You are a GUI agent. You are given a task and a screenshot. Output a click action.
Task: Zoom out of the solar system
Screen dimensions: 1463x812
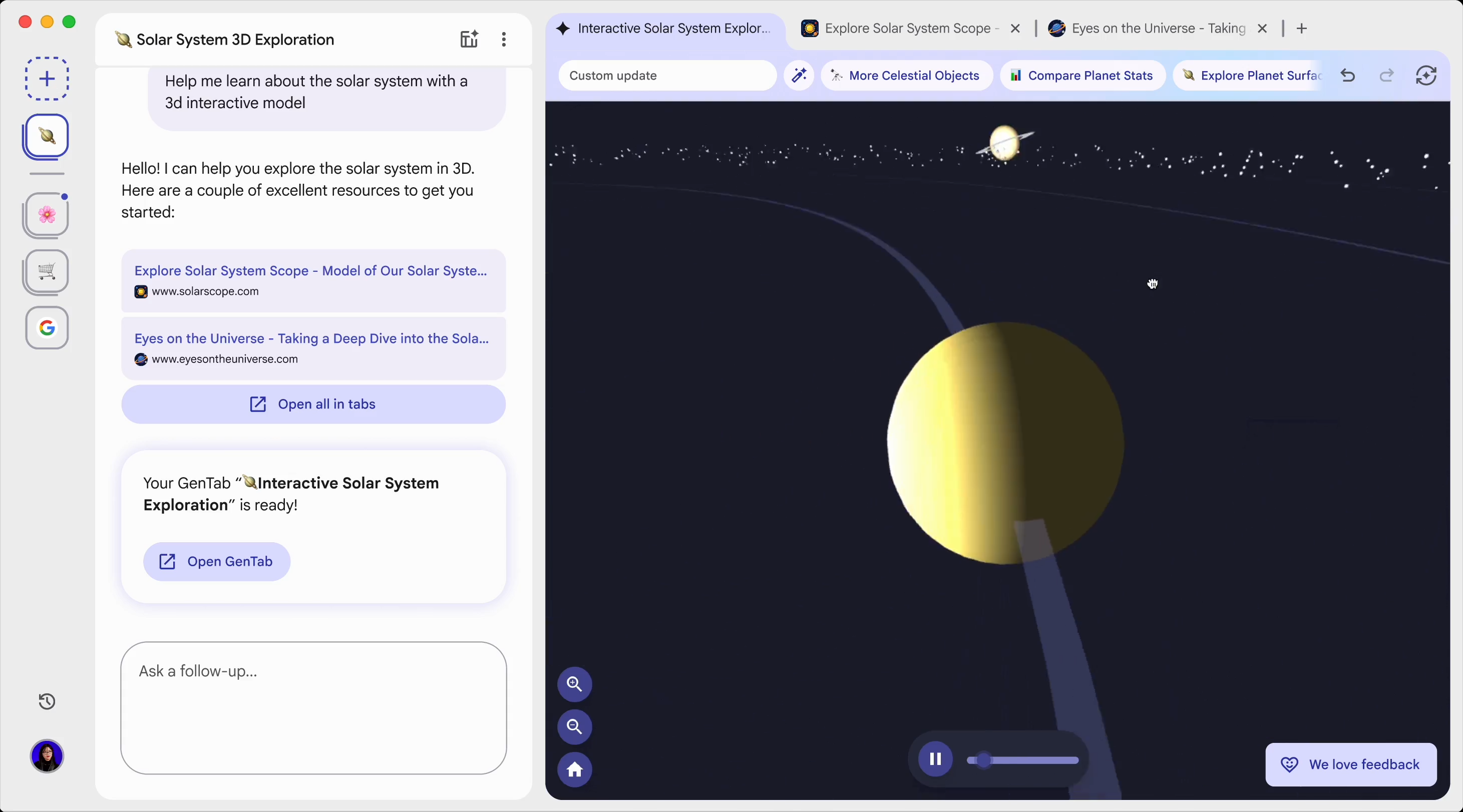pos(574,727)
